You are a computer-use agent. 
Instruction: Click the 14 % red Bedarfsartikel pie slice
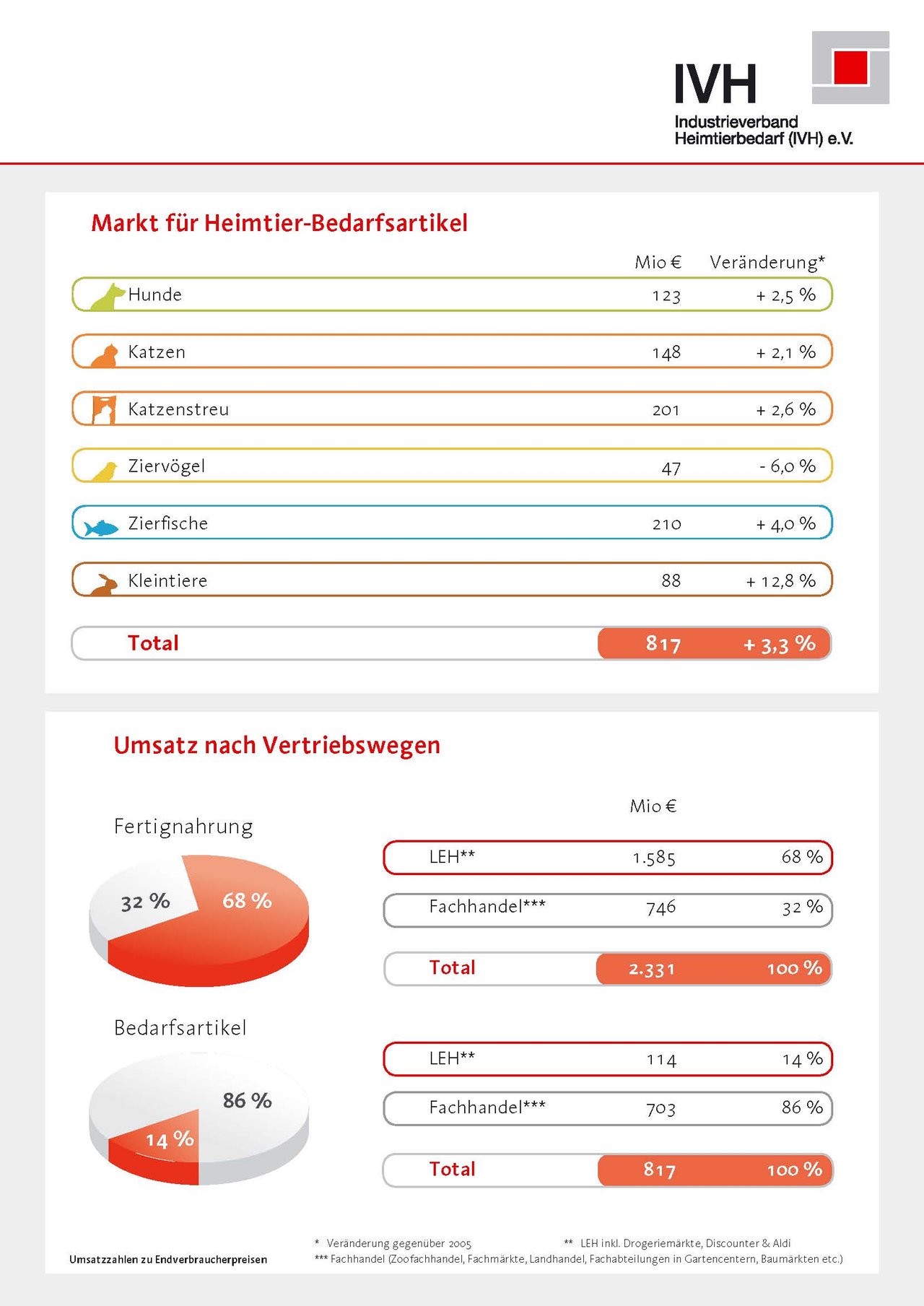[162, 1141]
